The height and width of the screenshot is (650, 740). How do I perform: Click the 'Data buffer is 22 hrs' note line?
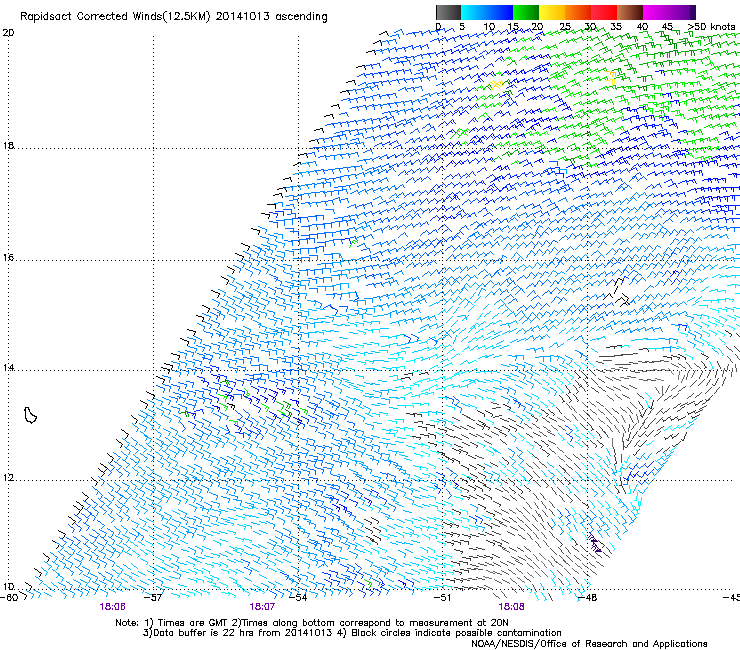[352, 633]
